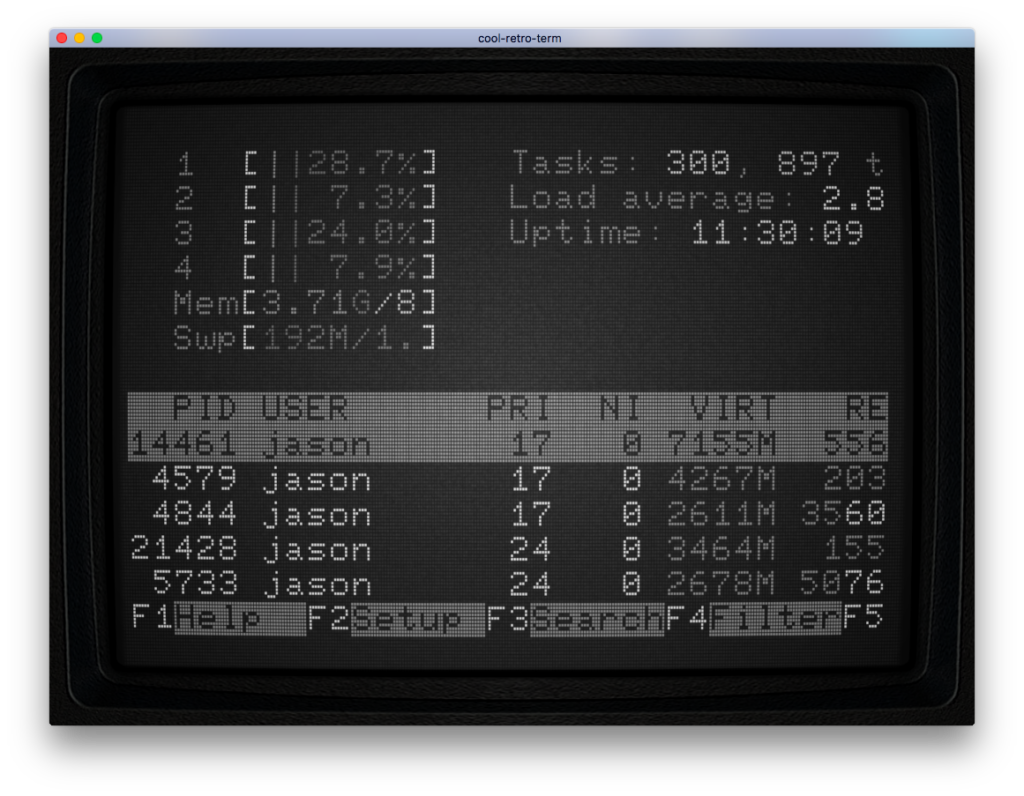
Task: Click the USER column header
Action: pyautogui.click(x=304, y=409)
